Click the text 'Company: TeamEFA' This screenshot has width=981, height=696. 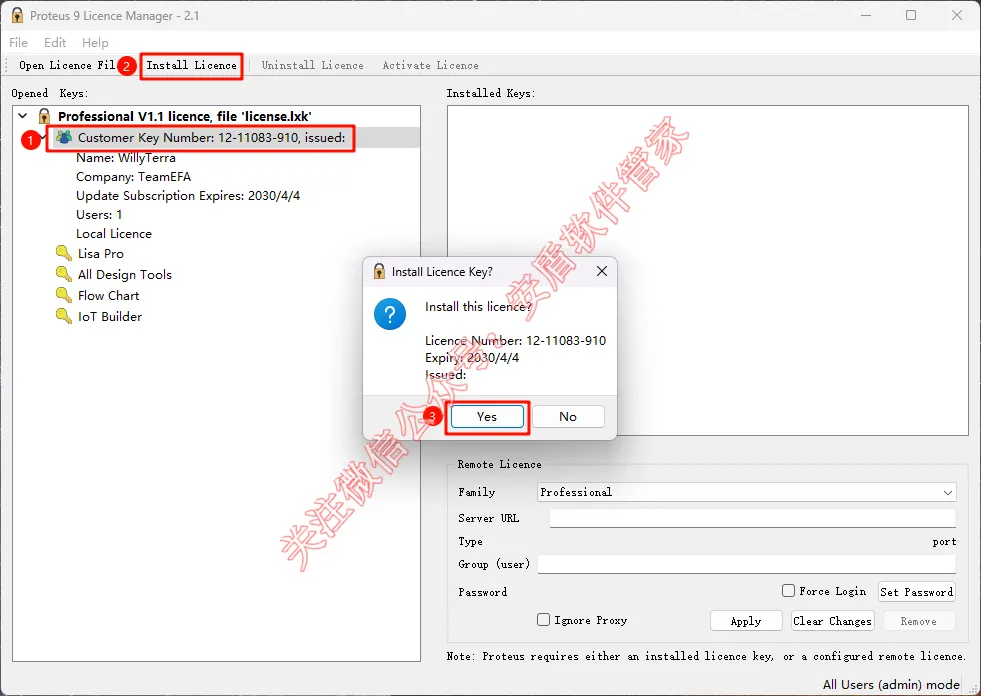133,177
